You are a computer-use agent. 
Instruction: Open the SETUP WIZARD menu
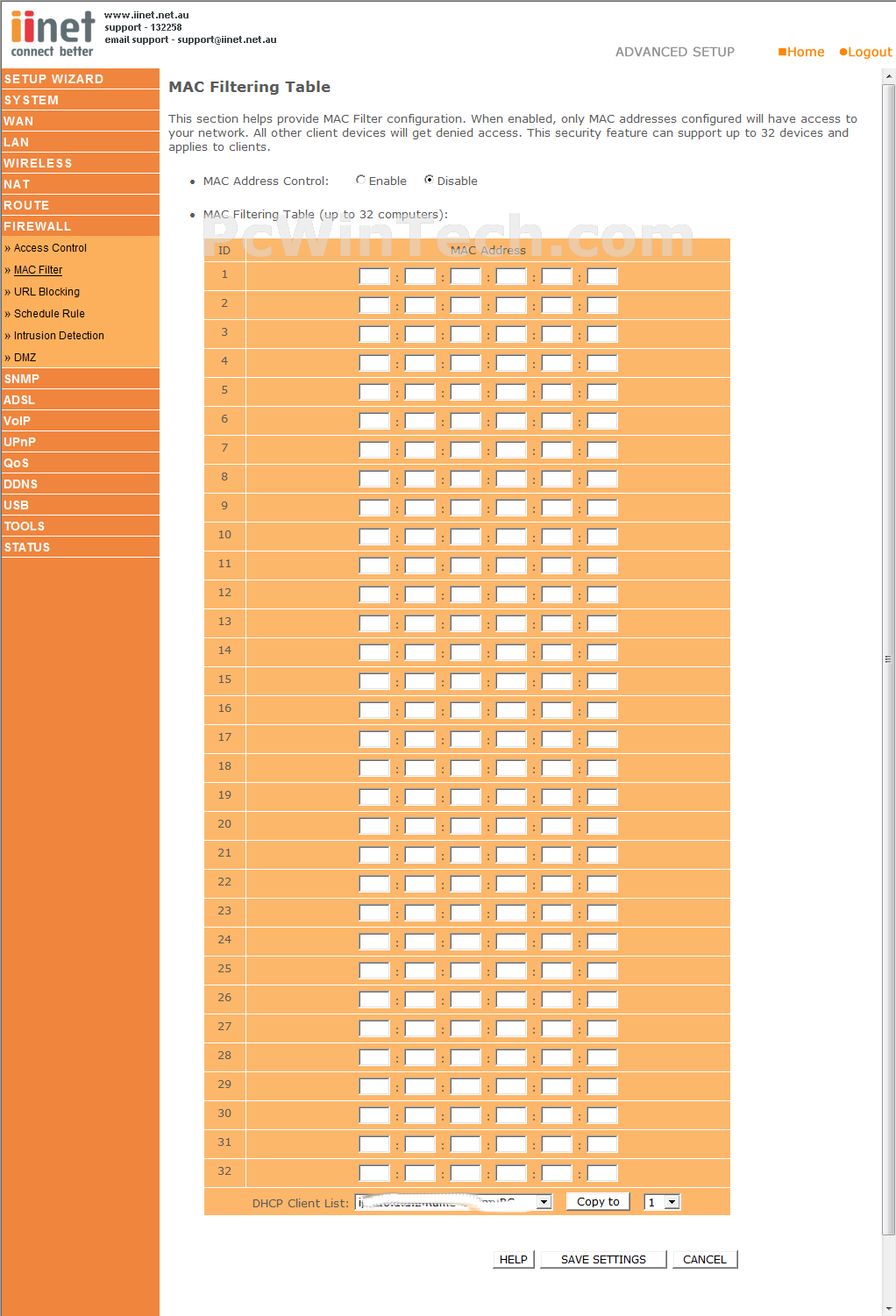tap(80, 79)
